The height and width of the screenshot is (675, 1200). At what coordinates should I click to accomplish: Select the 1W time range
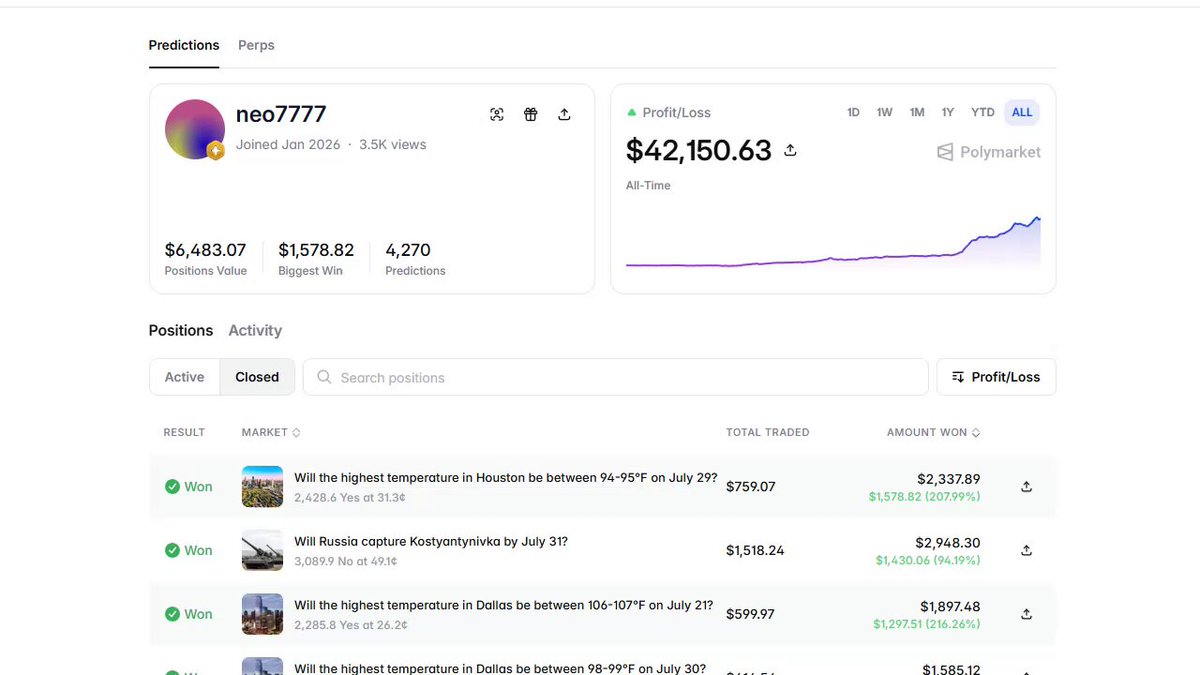tap(885, 112)
